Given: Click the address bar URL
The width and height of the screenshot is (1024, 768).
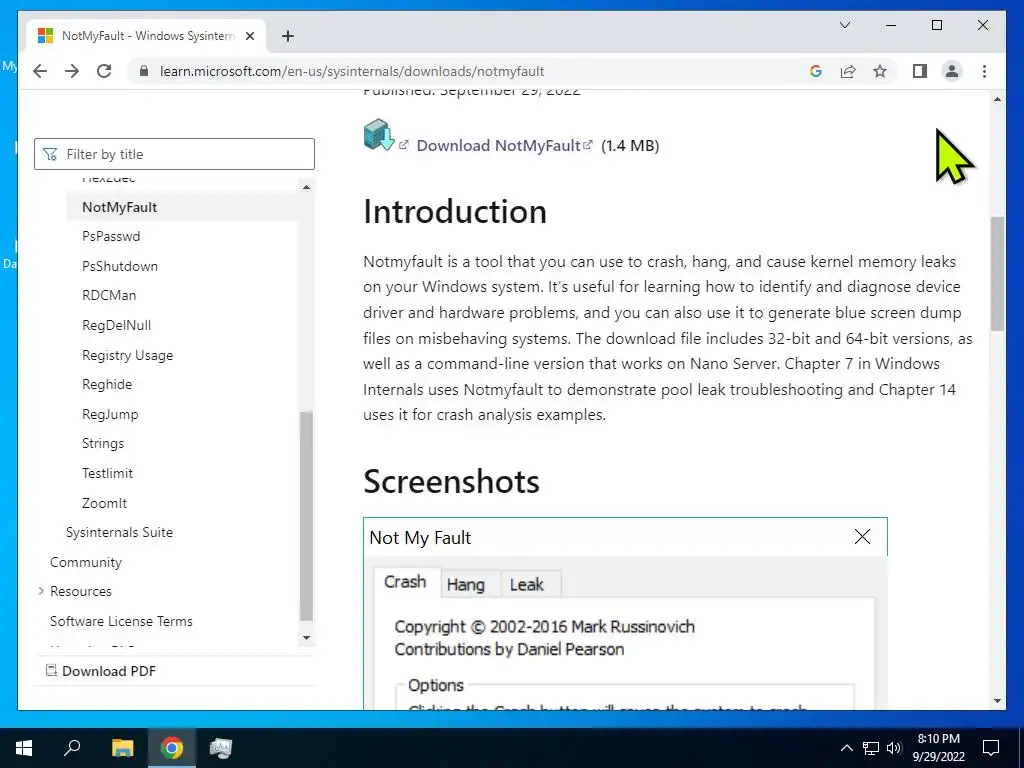Looking at the screenshot, I should point(352,71).
